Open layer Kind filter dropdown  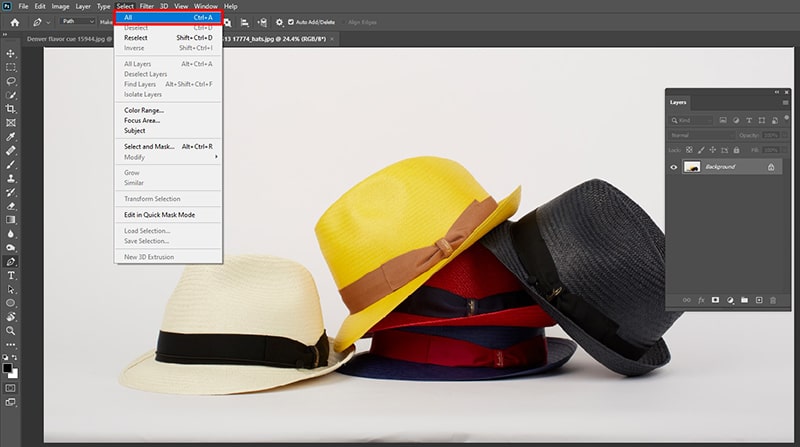point(691,120)
